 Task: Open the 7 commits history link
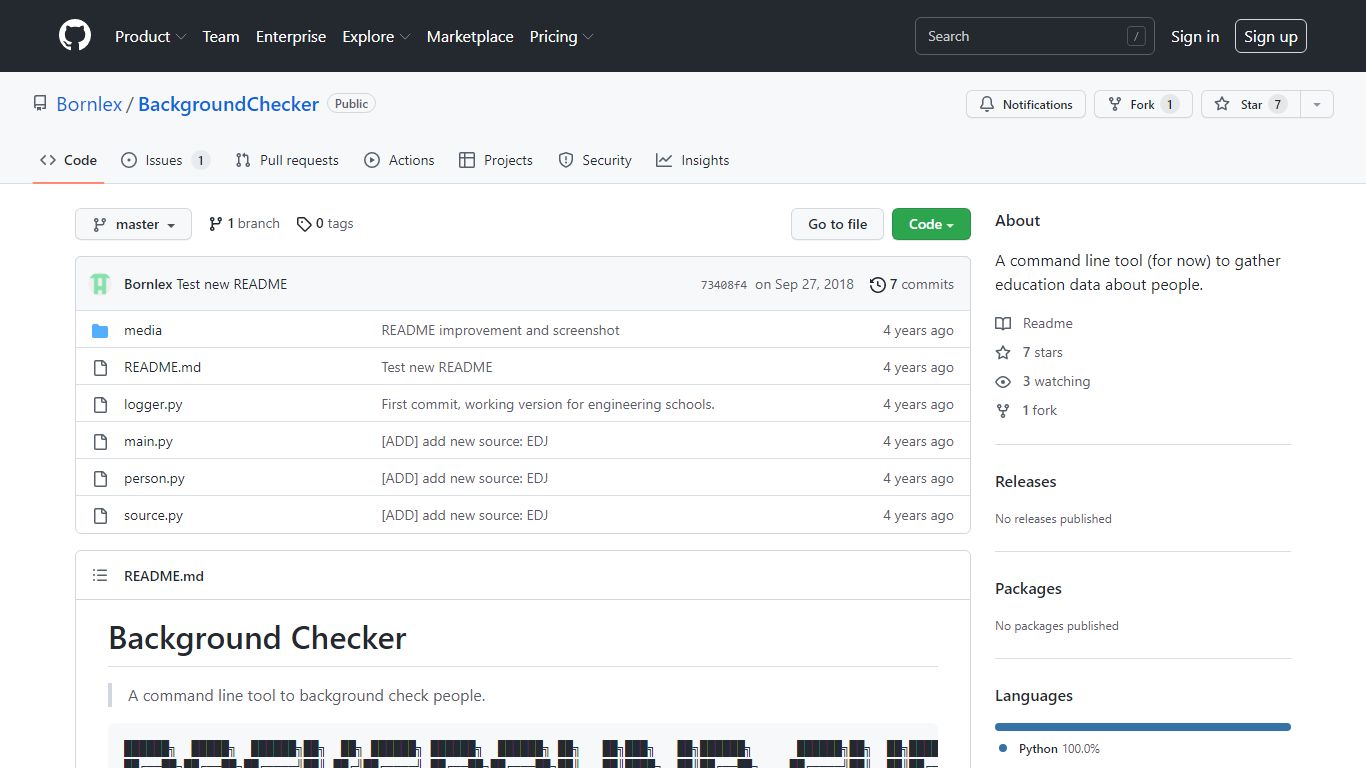coord(912,284)
